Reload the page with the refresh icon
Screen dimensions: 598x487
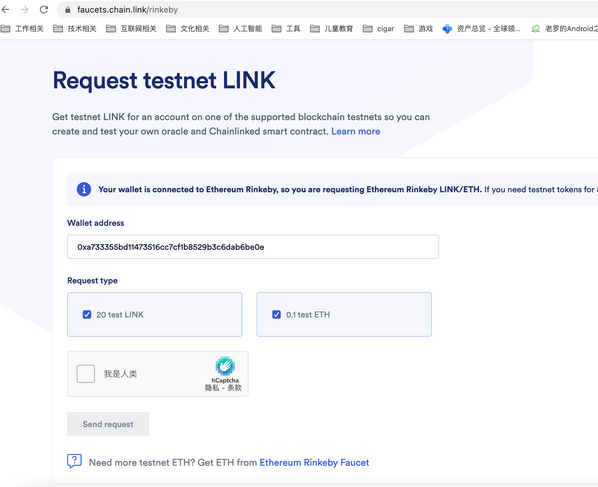(44, 10)
